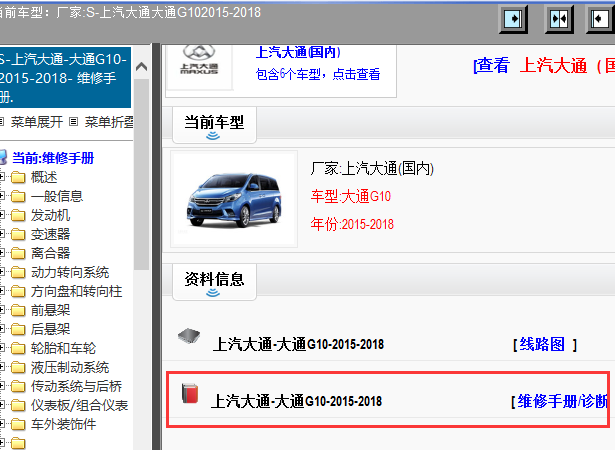Screen dimensions: 615x450
Task: Click the 车外装饰件 folder icon
Action: pos(18,424)
